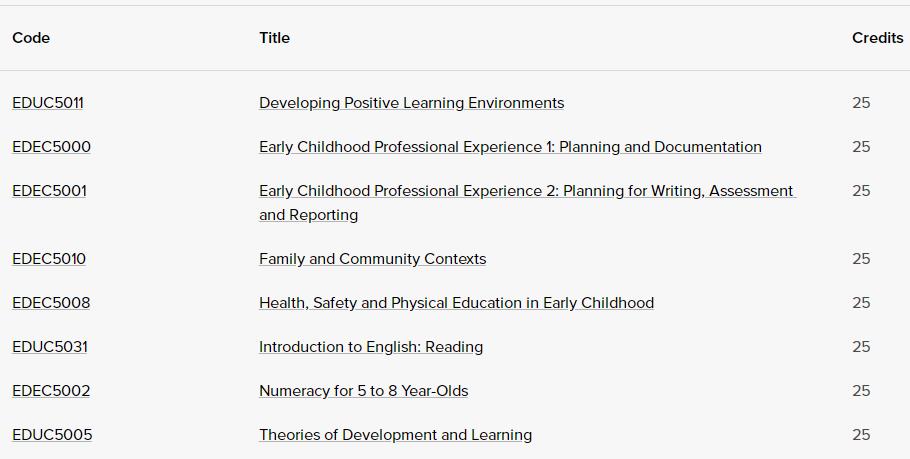
Task: Click the credits value in the EDUC5011 row
Action: (861, 103)
